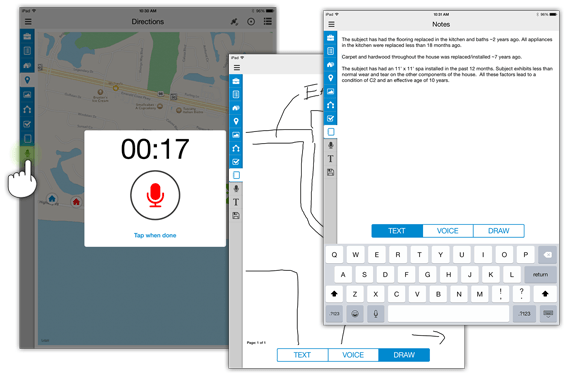Select the TEXT tab in Notes screen
570x380 pixels.
coord(397,231)
